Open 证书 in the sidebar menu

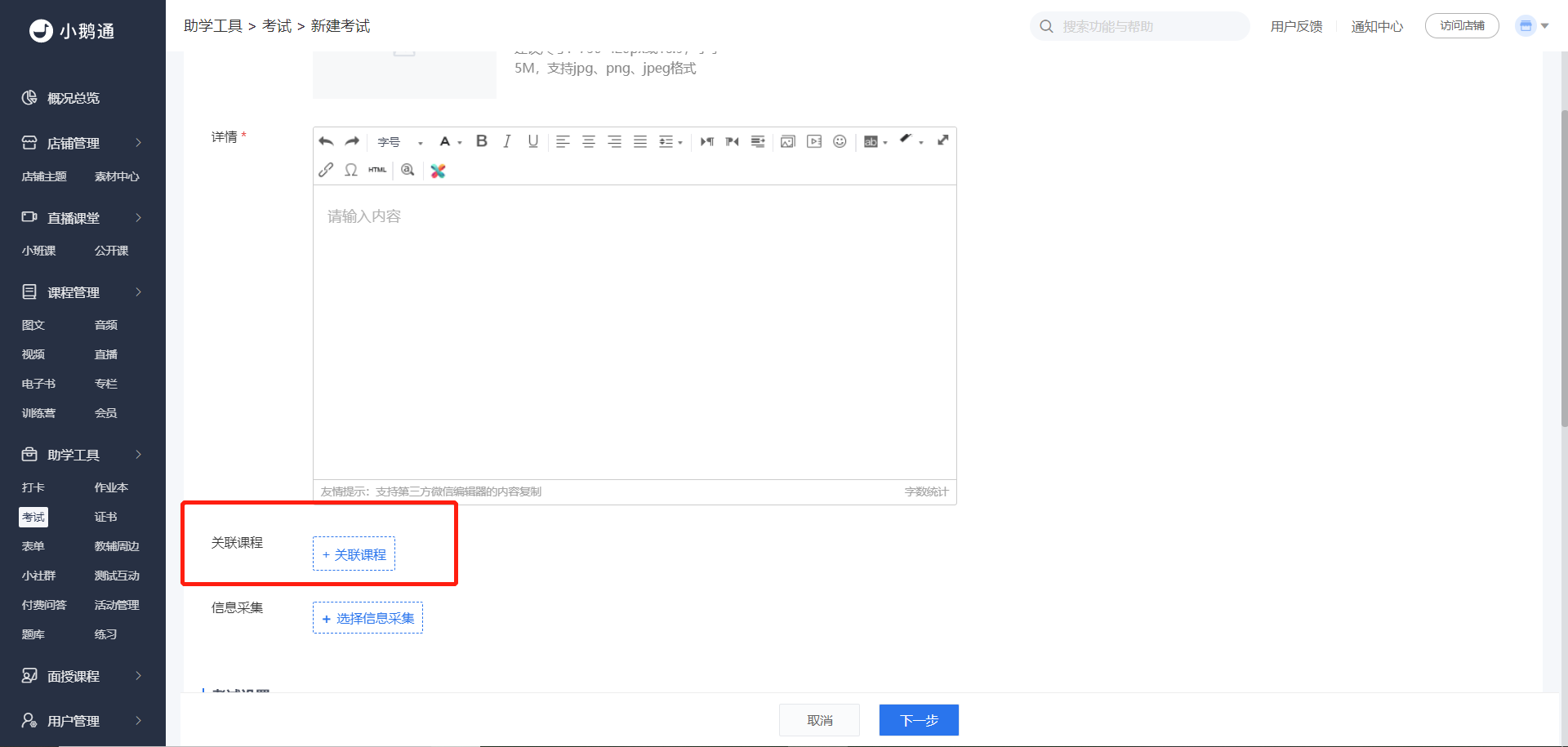pos(105,517)
